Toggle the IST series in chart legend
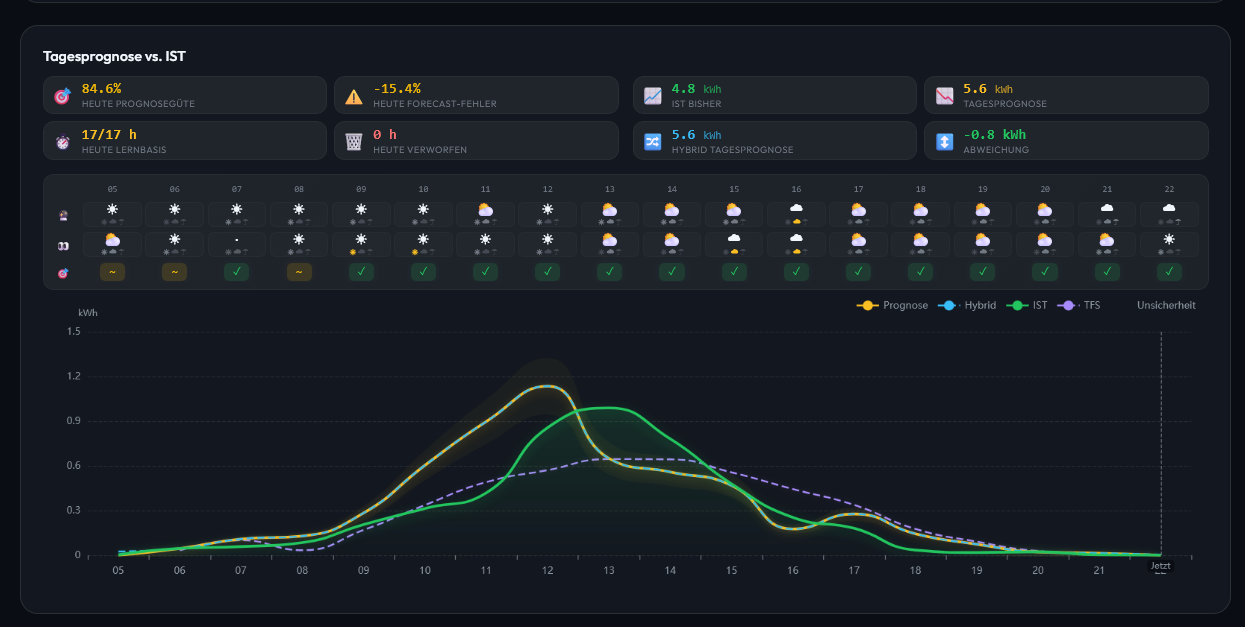This screenshot has width=1245, height=627. click(x=1027, y=305)
